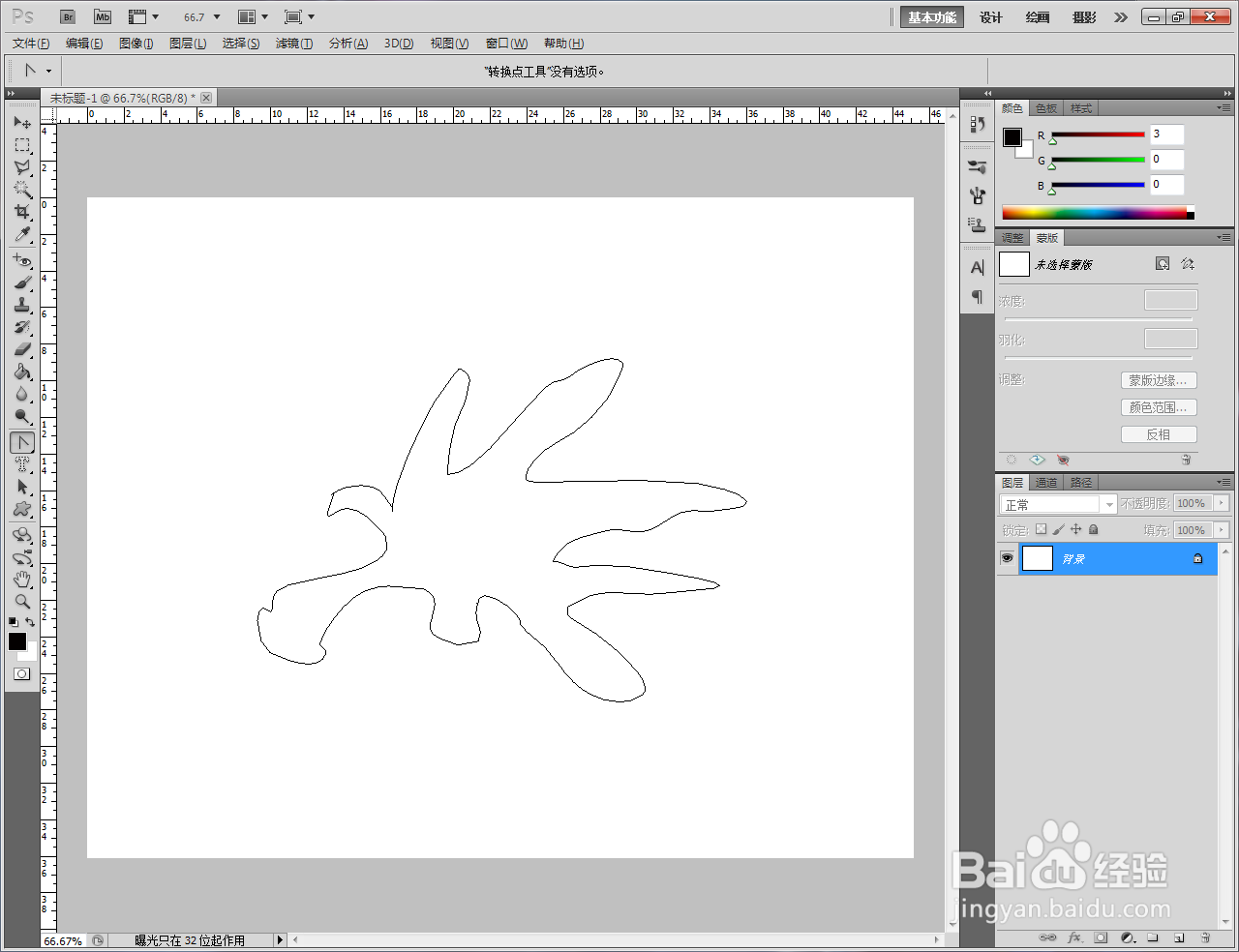Expand more workspaces chevron
The image size is (1239, 952).
1121,17
